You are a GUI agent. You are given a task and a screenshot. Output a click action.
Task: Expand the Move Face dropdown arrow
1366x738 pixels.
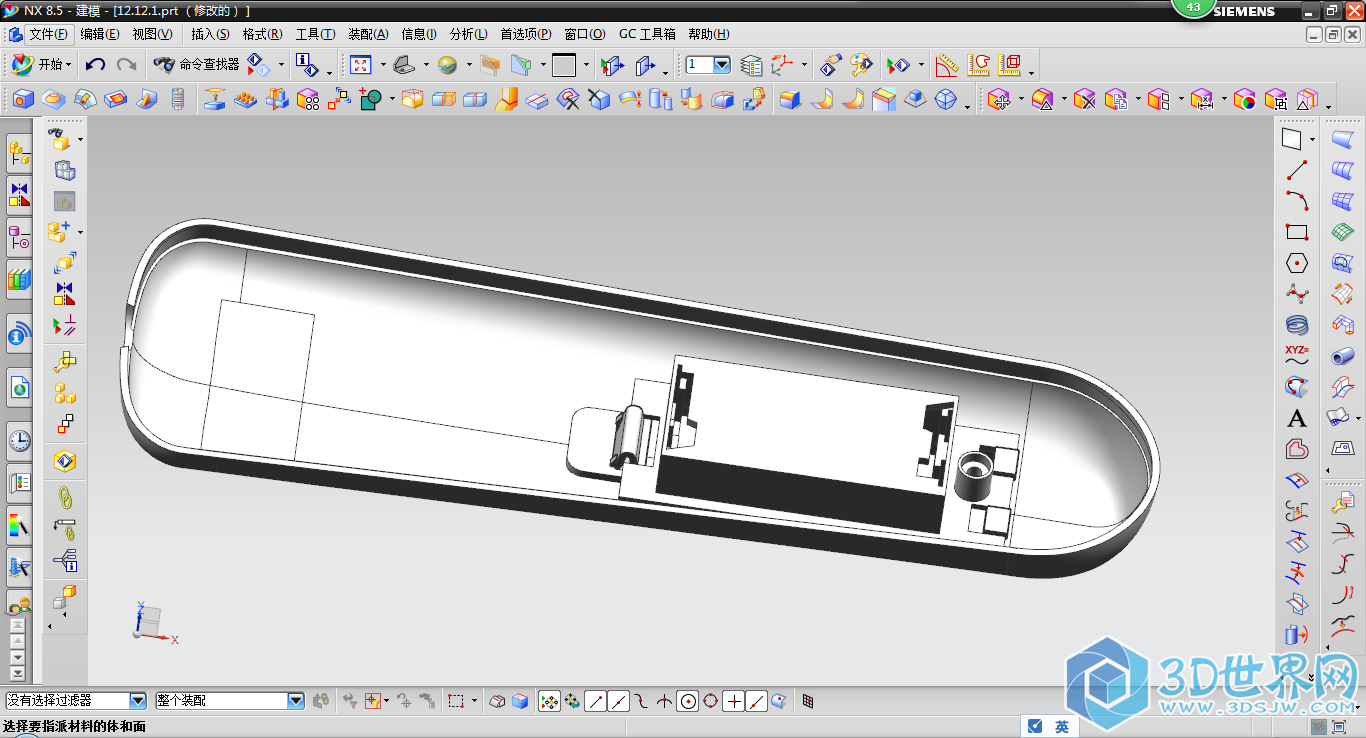coord(1020,99)
